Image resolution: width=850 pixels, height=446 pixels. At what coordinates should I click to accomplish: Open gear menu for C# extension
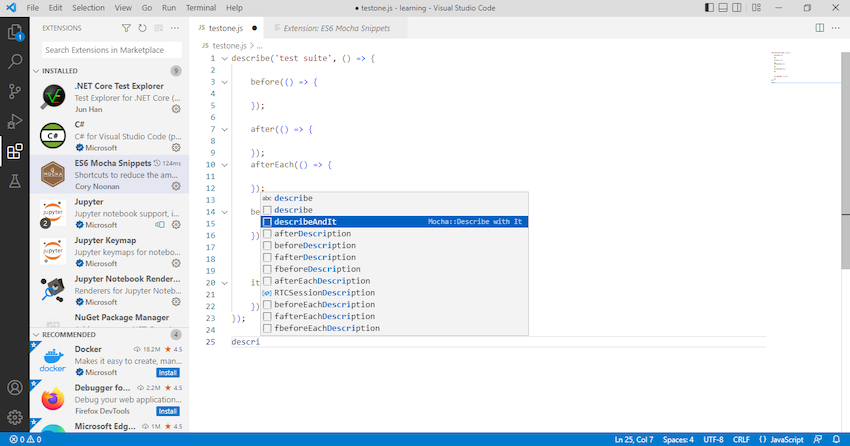[176, 147]
